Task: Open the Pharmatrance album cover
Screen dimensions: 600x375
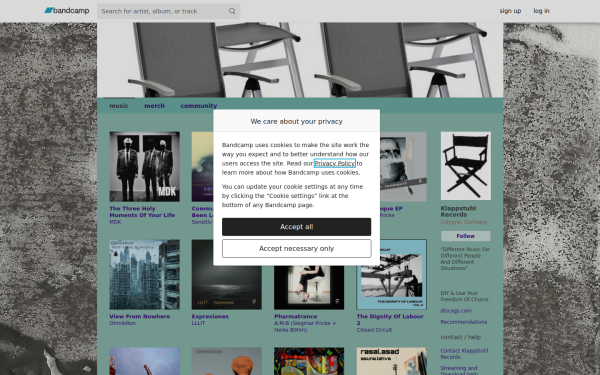Action: (309, 287)
